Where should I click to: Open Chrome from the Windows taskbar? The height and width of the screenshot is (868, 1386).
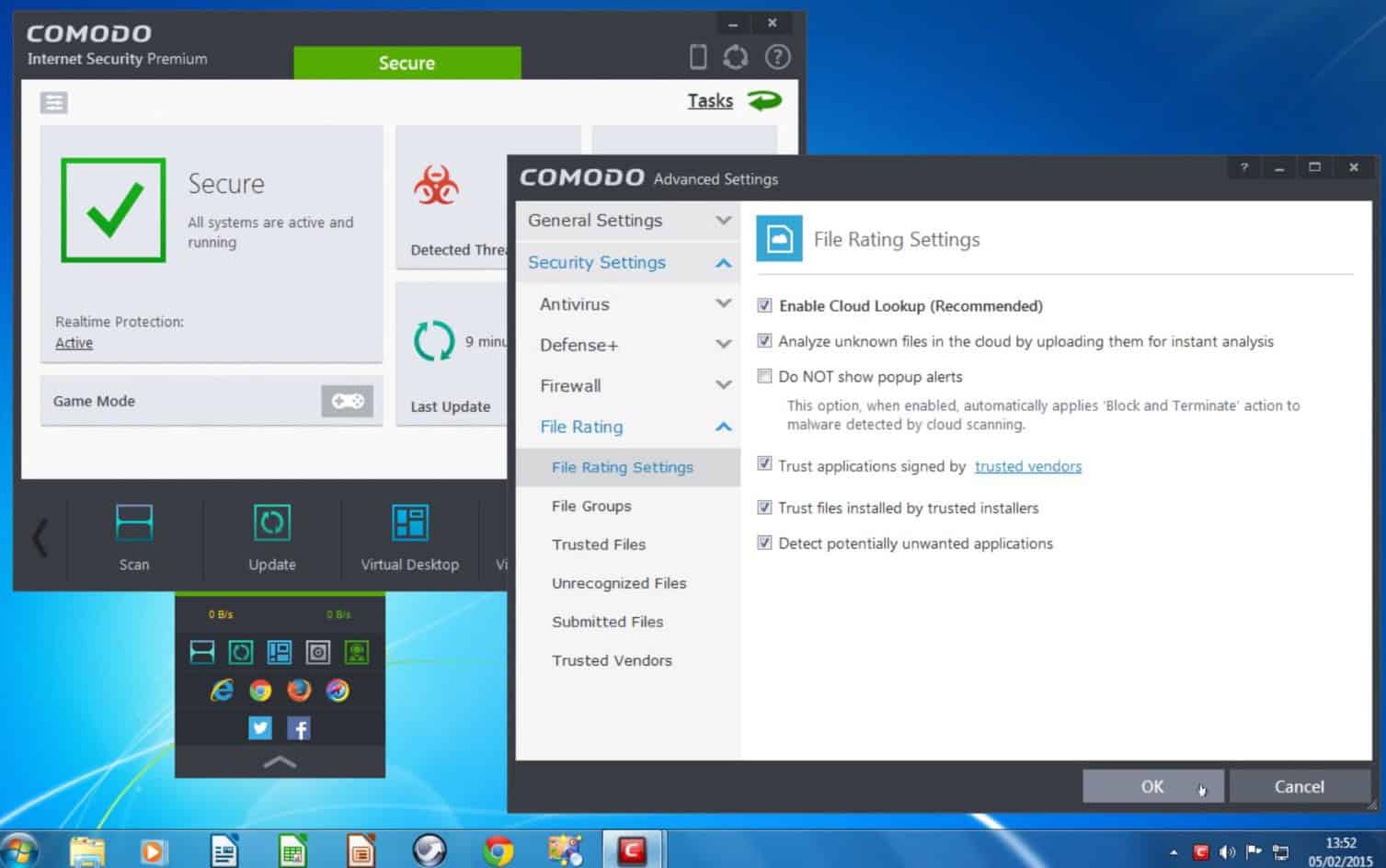498,851
